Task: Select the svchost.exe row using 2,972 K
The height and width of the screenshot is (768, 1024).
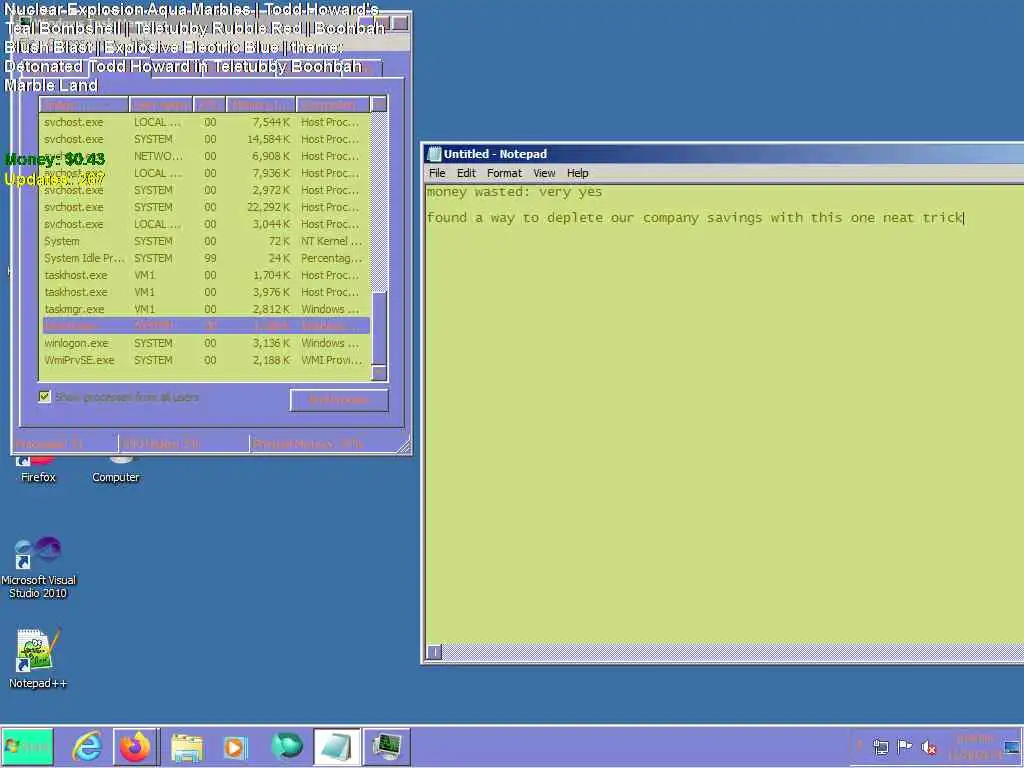Action: 205,190
